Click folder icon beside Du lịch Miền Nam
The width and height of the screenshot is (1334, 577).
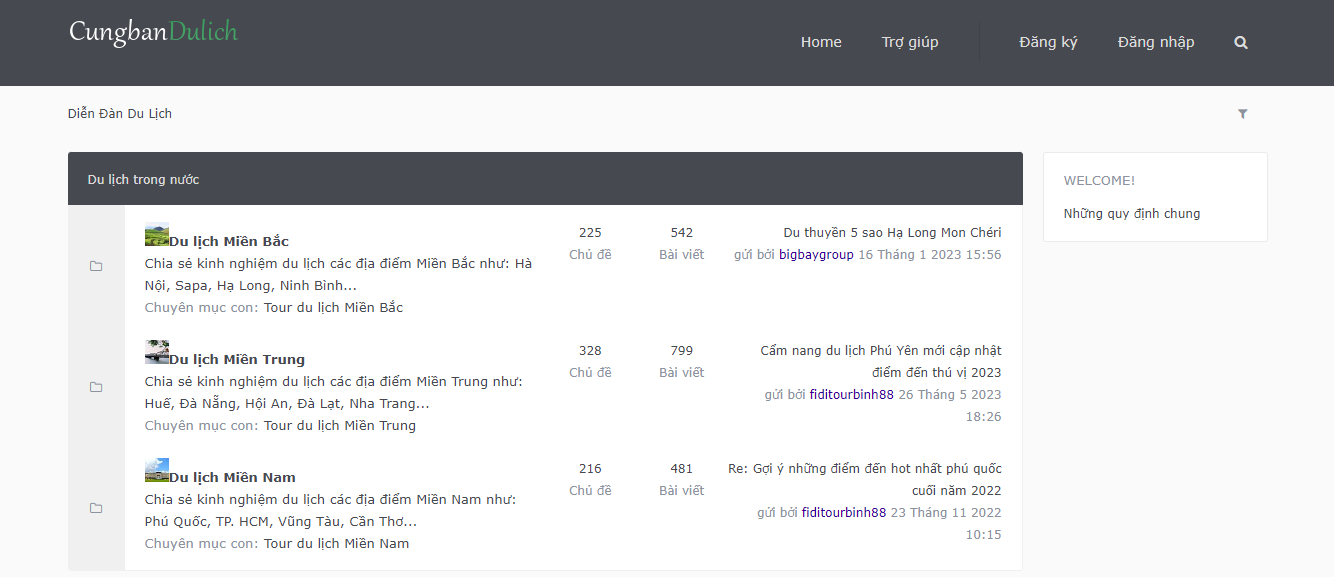click(96, 508)
